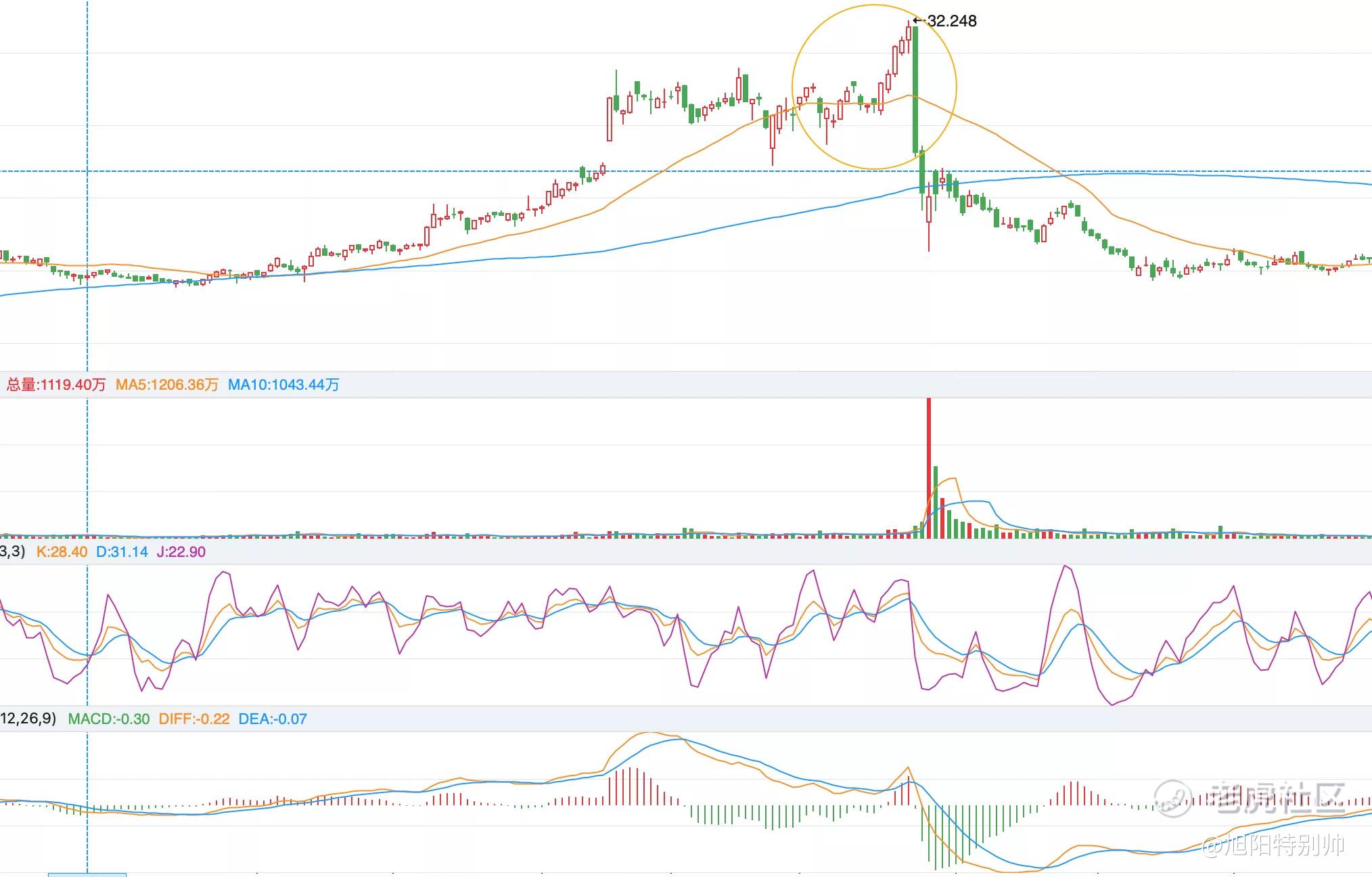The image size is (1372, 877).
Task: Click the J:22.90 KDJ value
Action: tap(181, 552)
